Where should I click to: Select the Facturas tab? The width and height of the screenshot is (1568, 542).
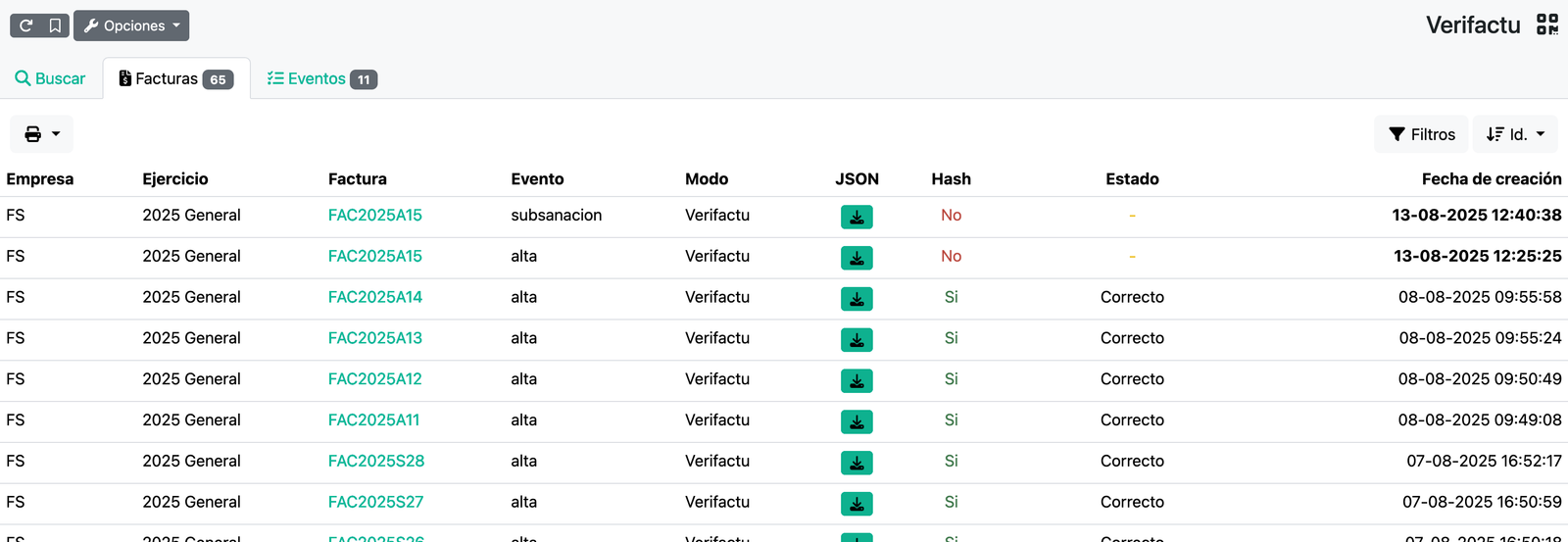coord(176,78)
